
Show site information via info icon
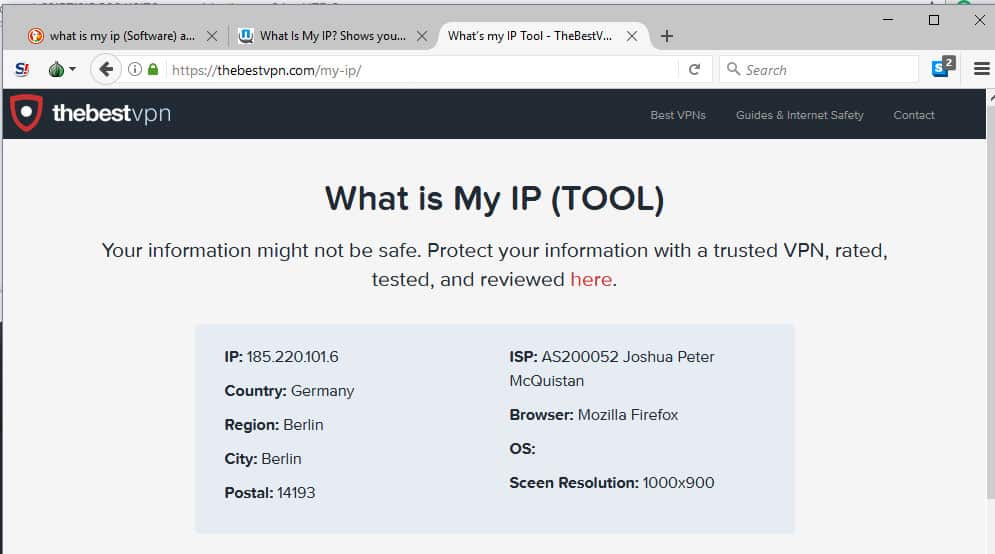point(135,69)
